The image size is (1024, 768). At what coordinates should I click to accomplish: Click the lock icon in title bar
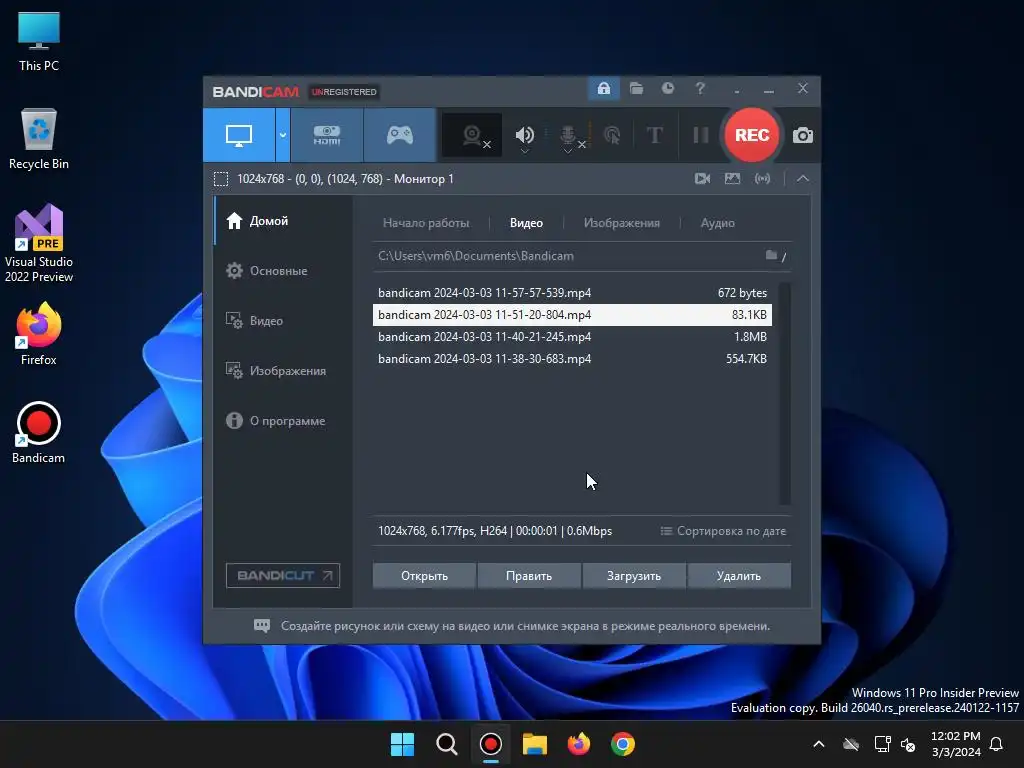[603, 88]
